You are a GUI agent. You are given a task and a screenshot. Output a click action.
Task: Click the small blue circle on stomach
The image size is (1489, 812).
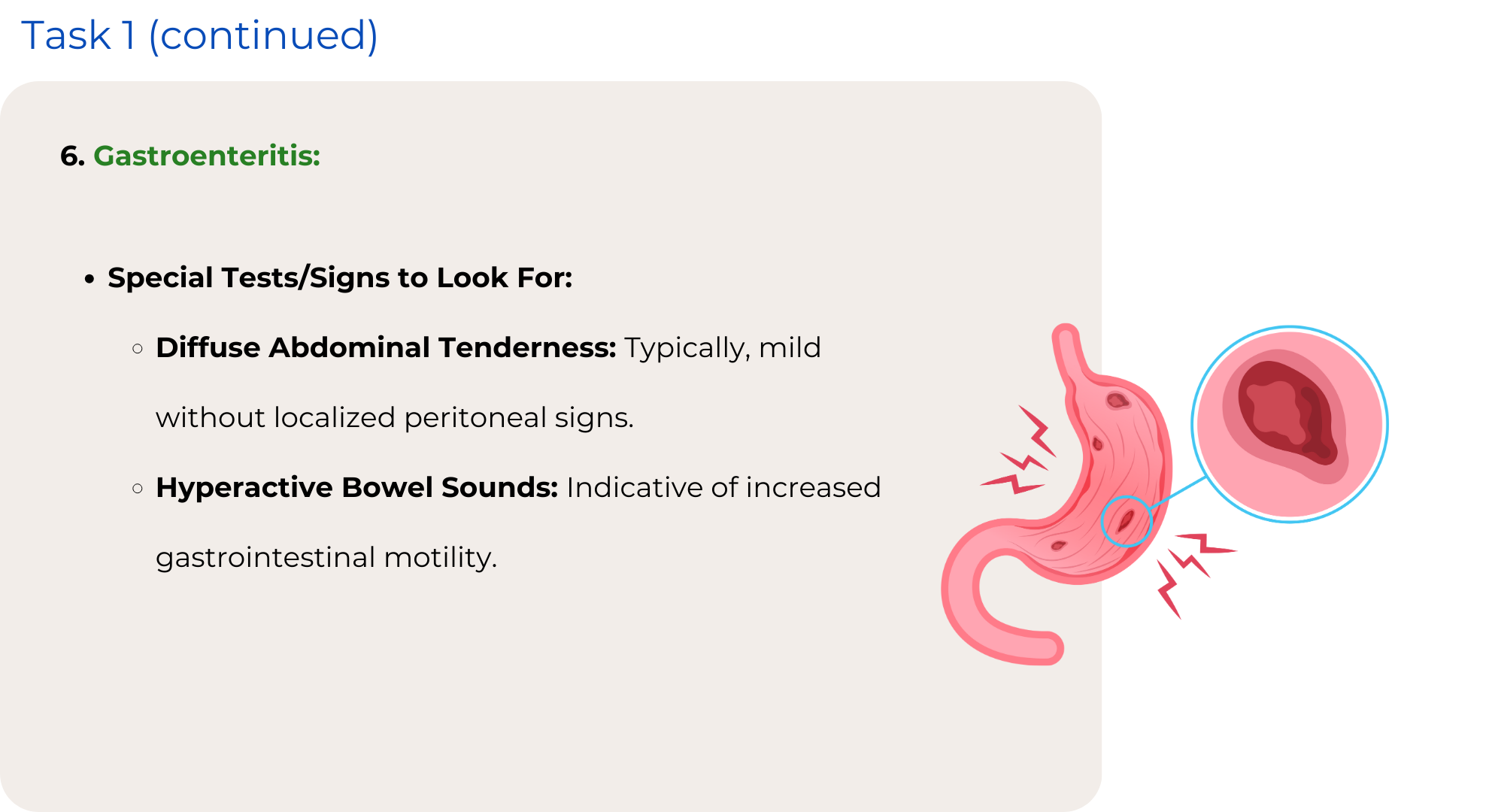(x=1127, y=521)
